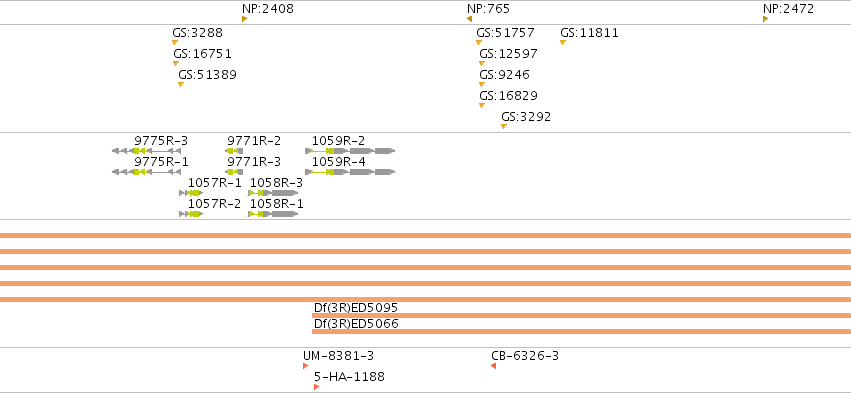Click the 9775R-1 transcript label

click(x=161, y=162)
